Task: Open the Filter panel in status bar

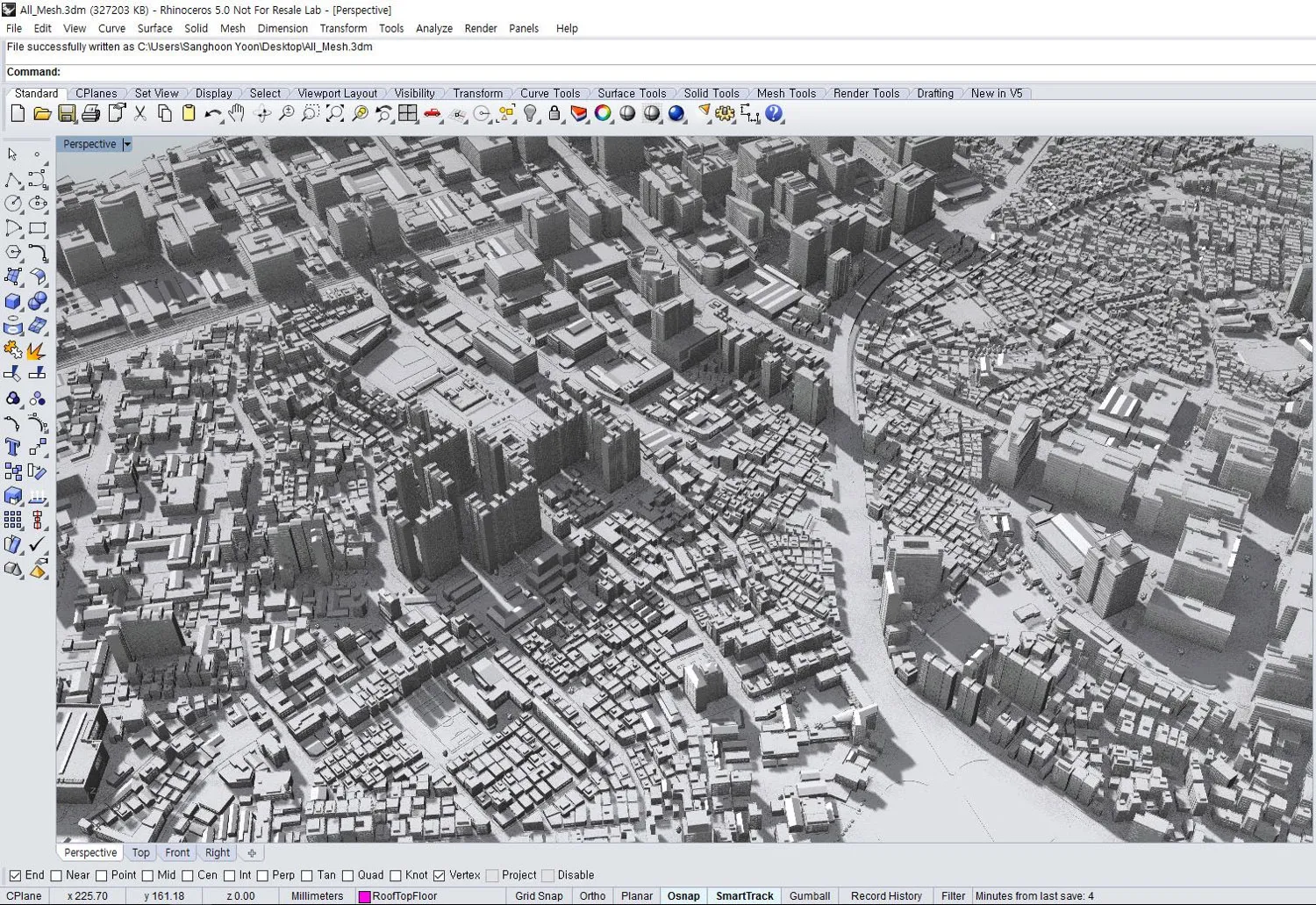Action: tap(953, 896)
